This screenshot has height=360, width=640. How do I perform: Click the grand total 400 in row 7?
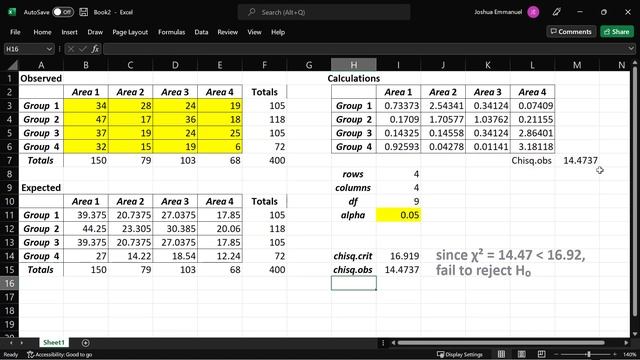(264, 160)
